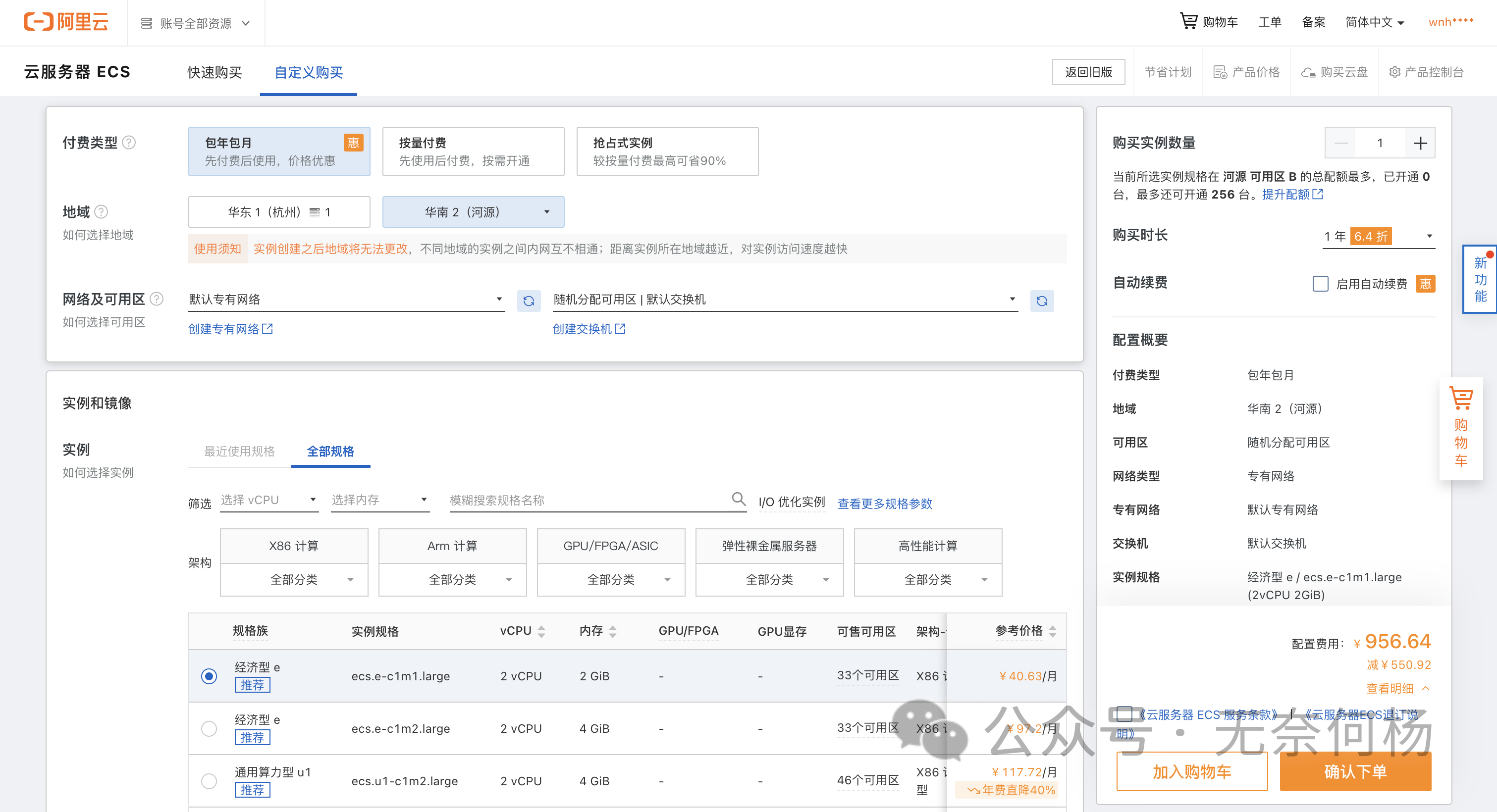Image resolution: width=1497 pixels, height=812 pixels.
Task: Open the 简体中文 language menu
Action: point(1375,22)
